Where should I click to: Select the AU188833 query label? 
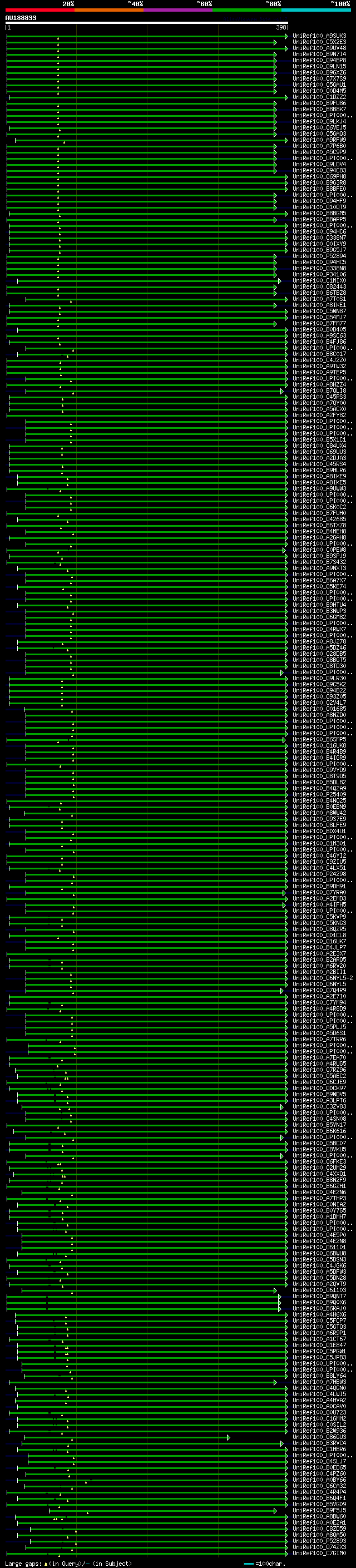[x=21, y=18]
